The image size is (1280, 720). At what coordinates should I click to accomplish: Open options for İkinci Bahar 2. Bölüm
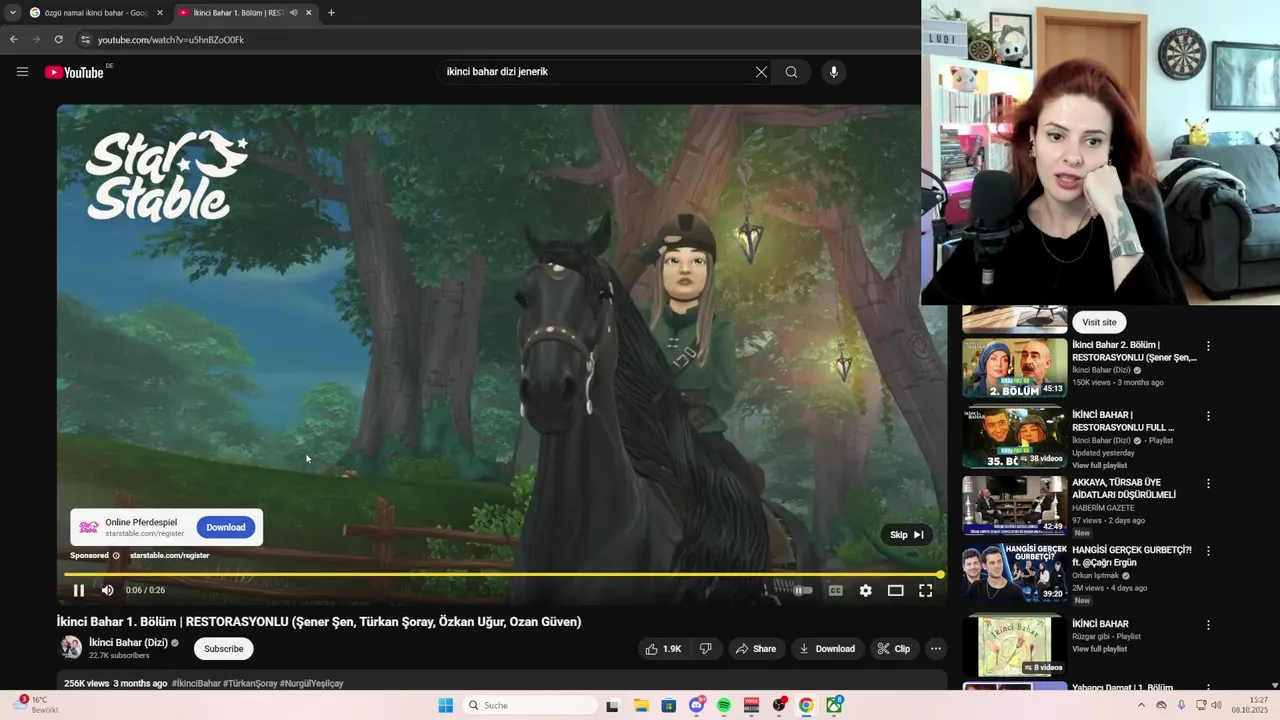click(x=1208, y=346)
